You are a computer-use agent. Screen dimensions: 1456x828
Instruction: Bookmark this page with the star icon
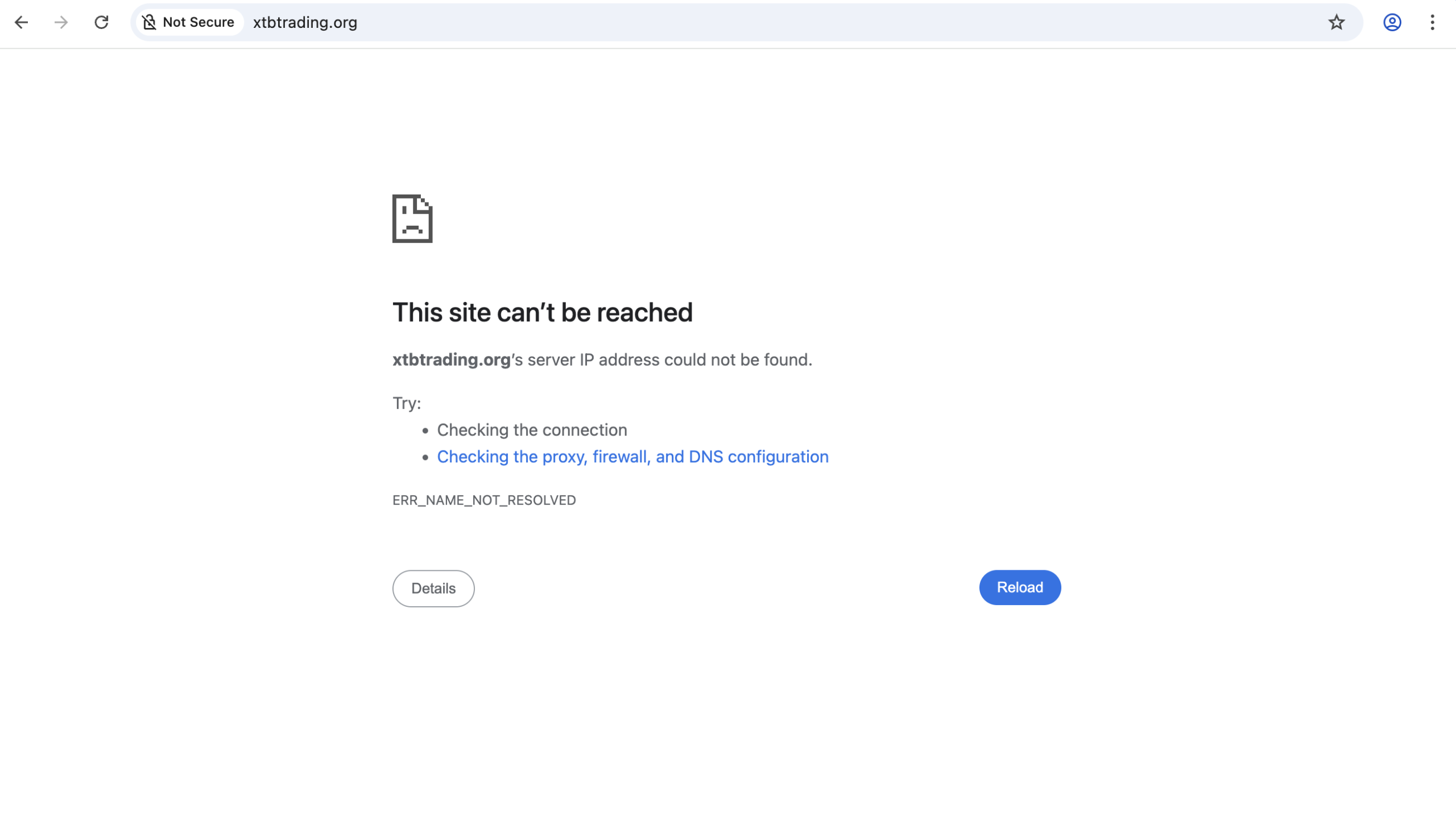click(1335, 23)
